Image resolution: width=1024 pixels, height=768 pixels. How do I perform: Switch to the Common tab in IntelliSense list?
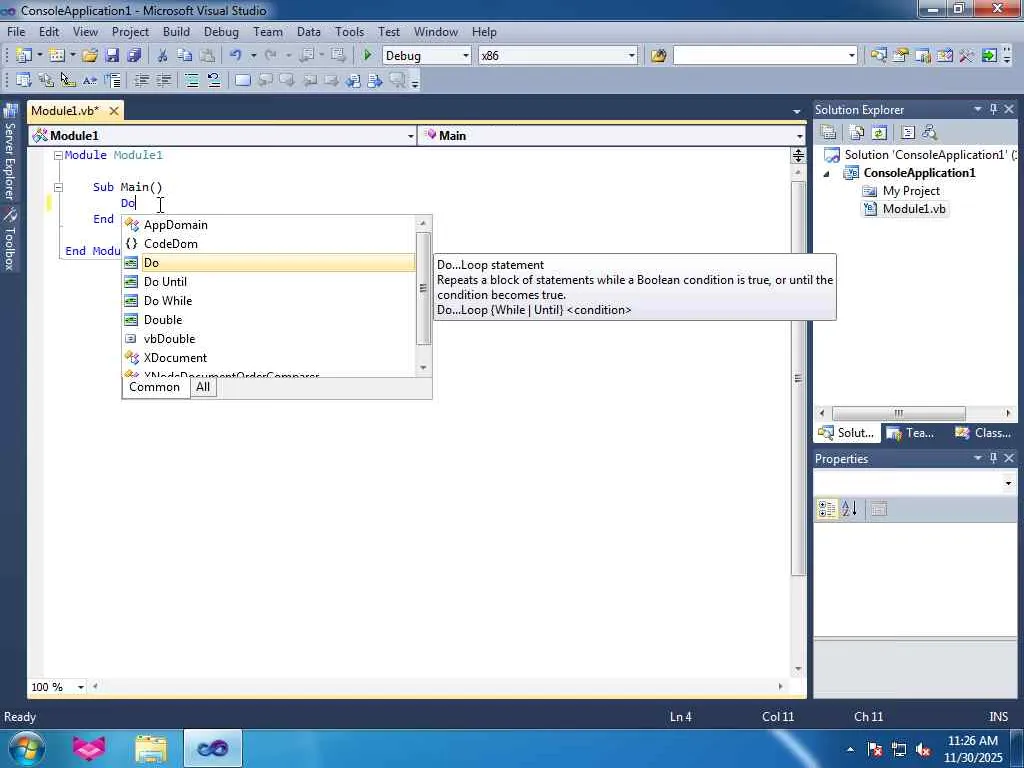(154, 387)
